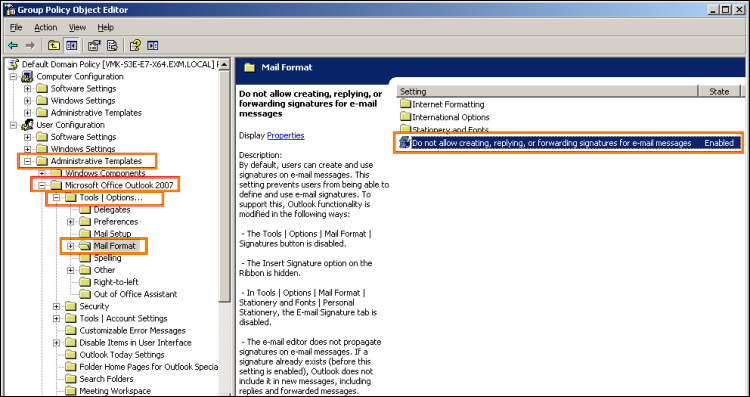Select Windows Components tree item
750x397 pixels.
(x=105, y=173)
